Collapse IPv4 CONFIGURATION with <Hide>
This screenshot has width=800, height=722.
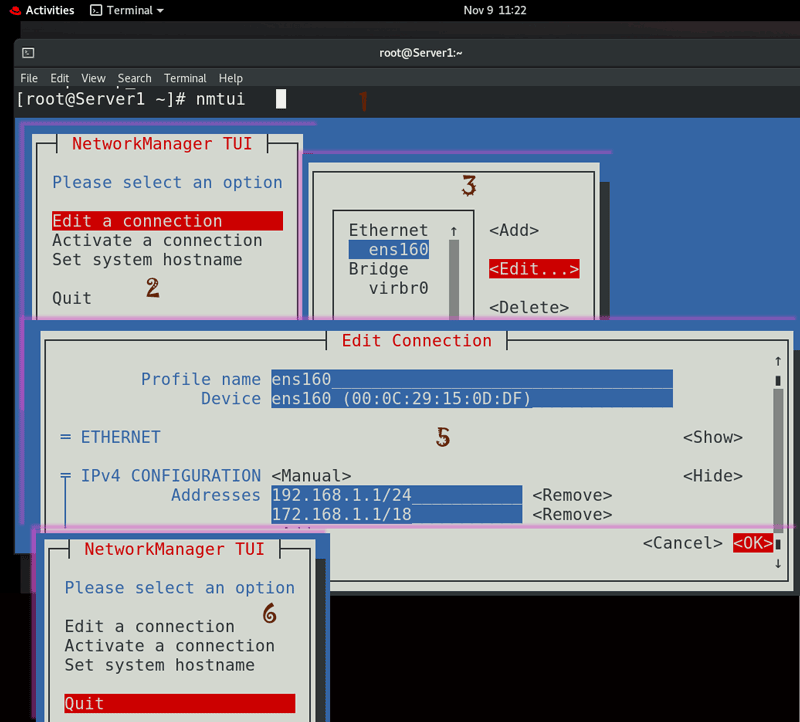click(x=713, y=476)
